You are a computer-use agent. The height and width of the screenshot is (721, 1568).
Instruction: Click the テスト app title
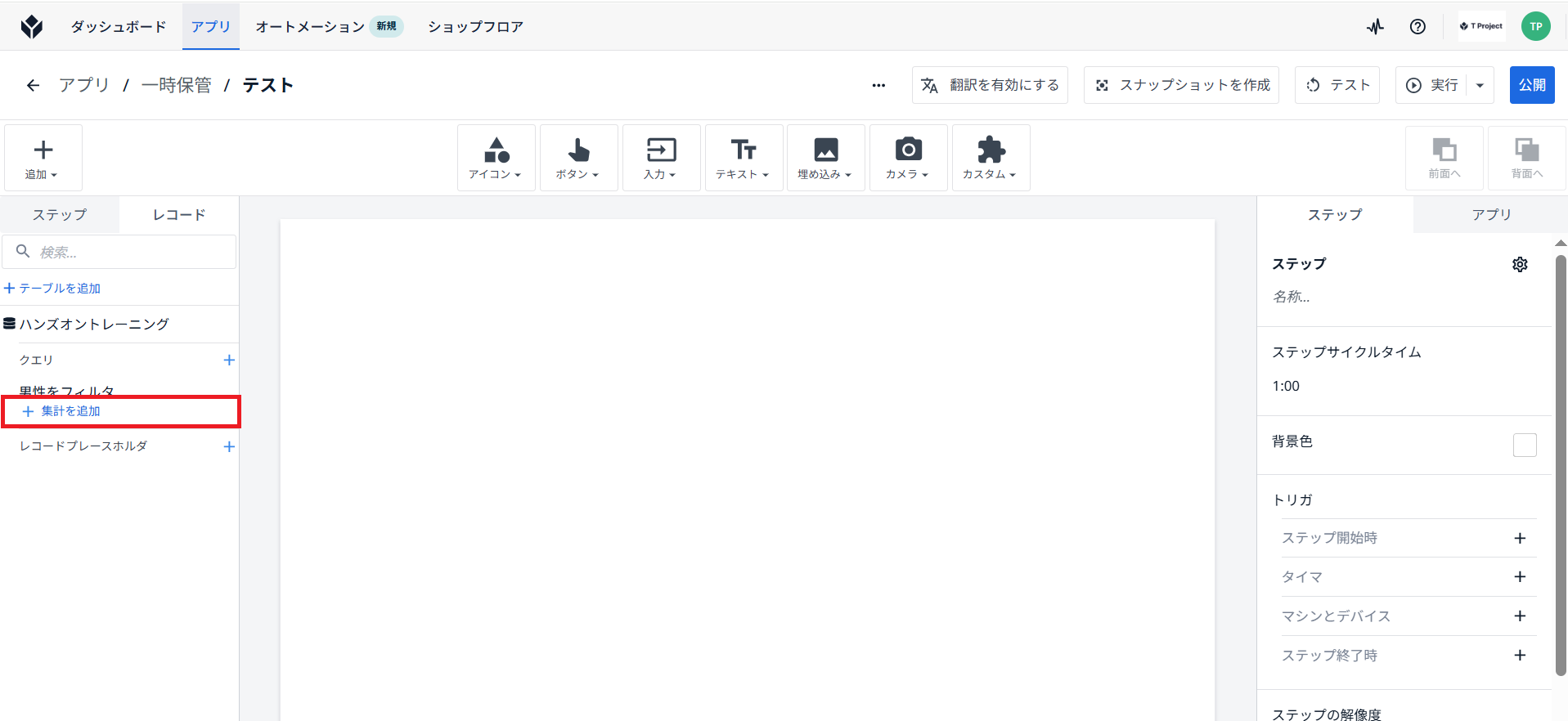pyautogui.click(x=267, y=85)
